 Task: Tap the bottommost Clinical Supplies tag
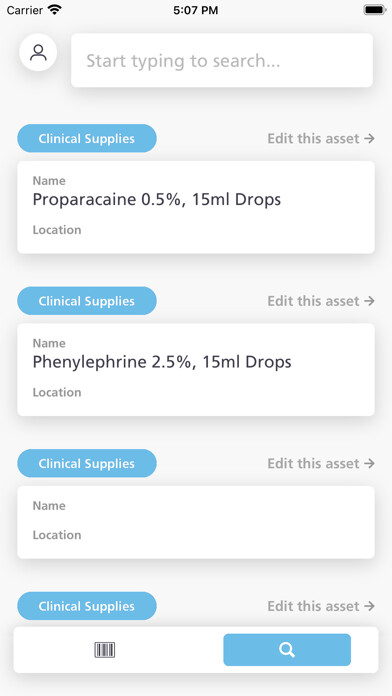[87, 606]
